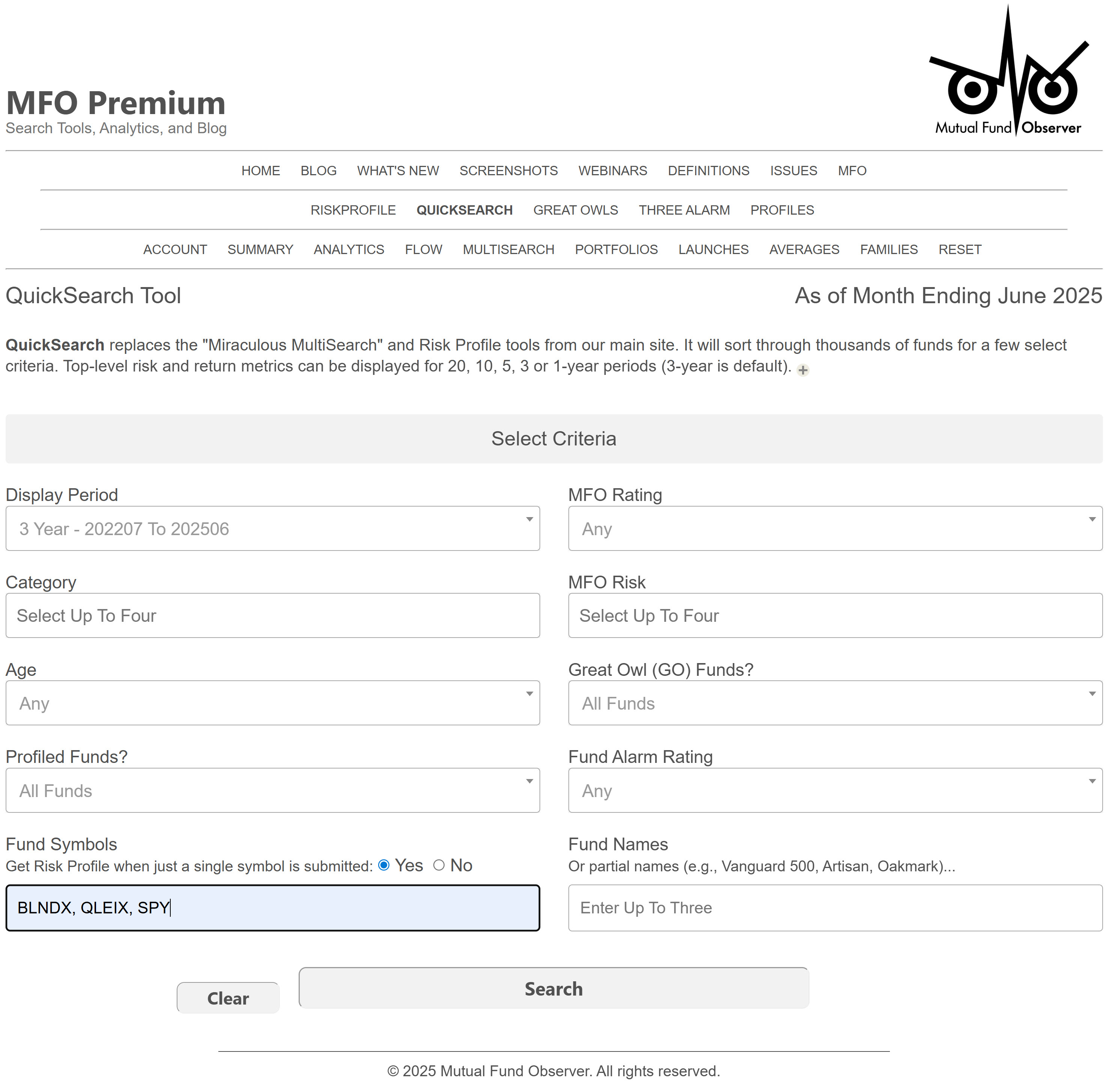Expand the plus icon after the QuickSearch description
The height and width of the screenshot is (1092, 1106).
[802, 370]
